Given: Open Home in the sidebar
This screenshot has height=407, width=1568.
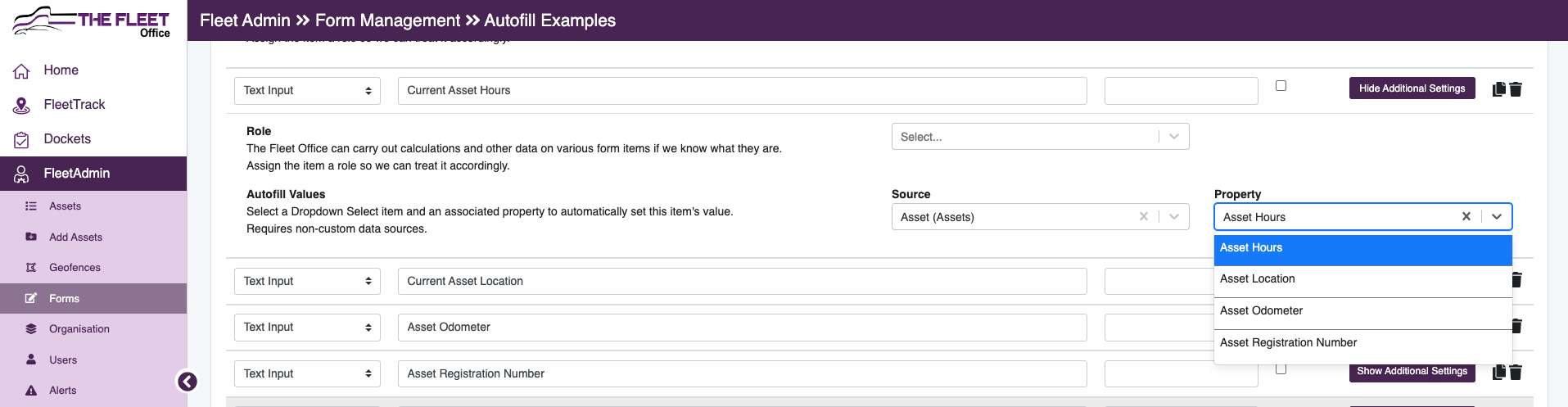Looking at the screenshot, I should point(93,70).
